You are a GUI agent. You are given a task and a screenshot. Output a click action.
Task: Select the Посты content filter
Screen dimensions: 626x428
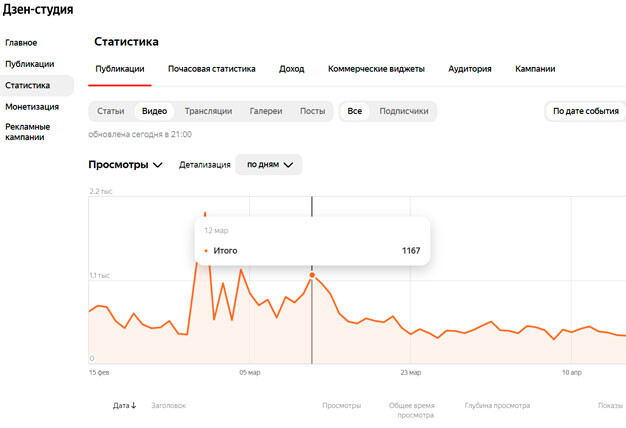(x=312, y=111)
